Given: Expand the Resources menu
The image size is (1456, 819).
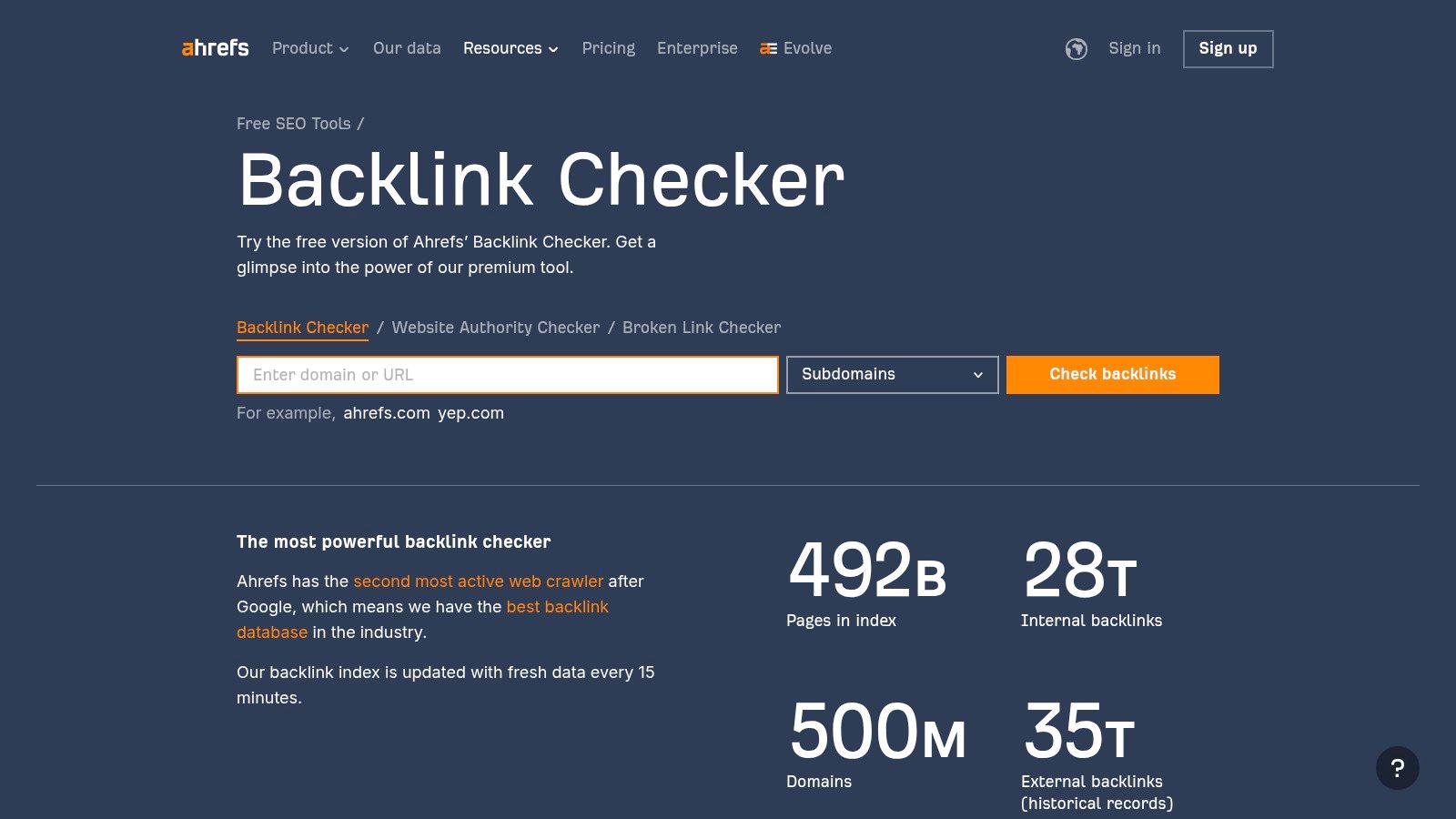Looking at the screenshot, I should point(511,48).
